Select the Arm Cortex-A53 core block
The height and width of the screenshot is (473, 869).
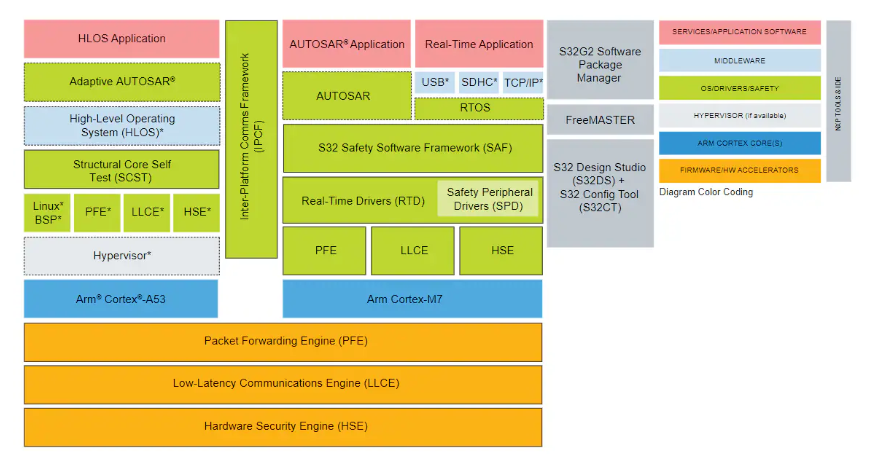121,299
